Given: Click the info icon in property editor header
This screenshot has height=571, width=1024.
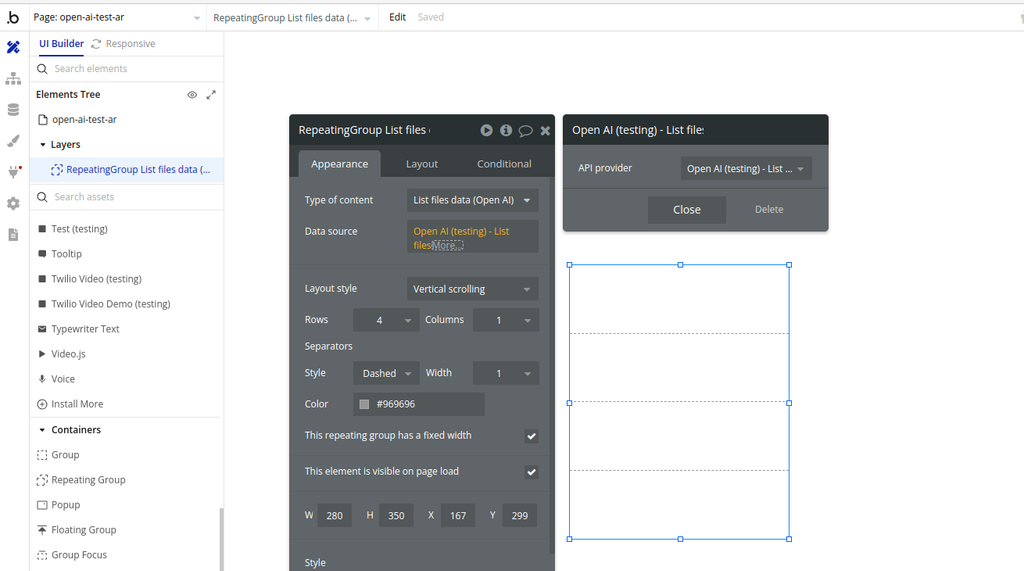Looking at the screenshot, I should (x=506, y=130).
